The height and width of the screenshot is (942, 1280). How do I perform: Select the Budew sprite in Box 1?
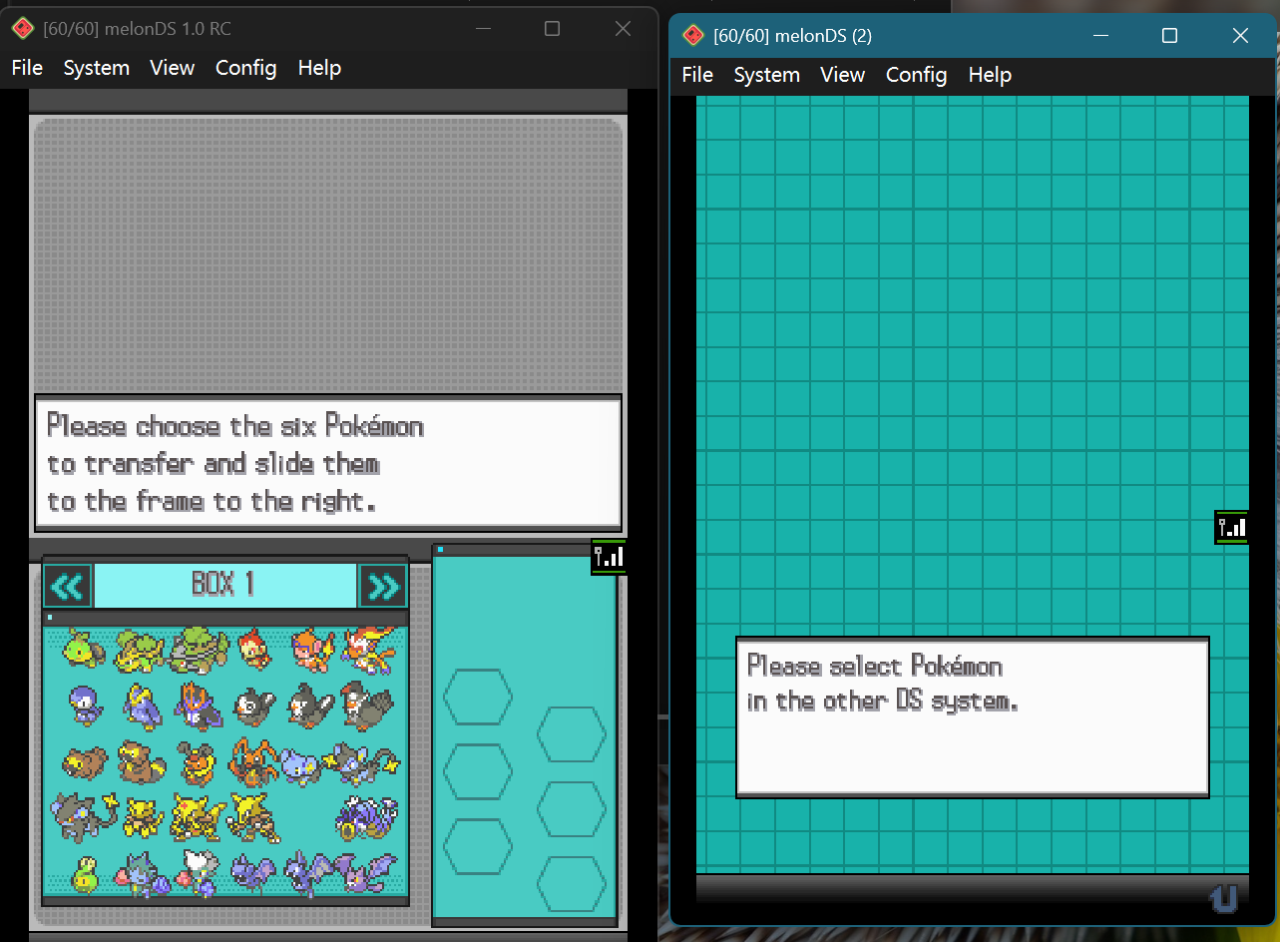click(86, 874)
